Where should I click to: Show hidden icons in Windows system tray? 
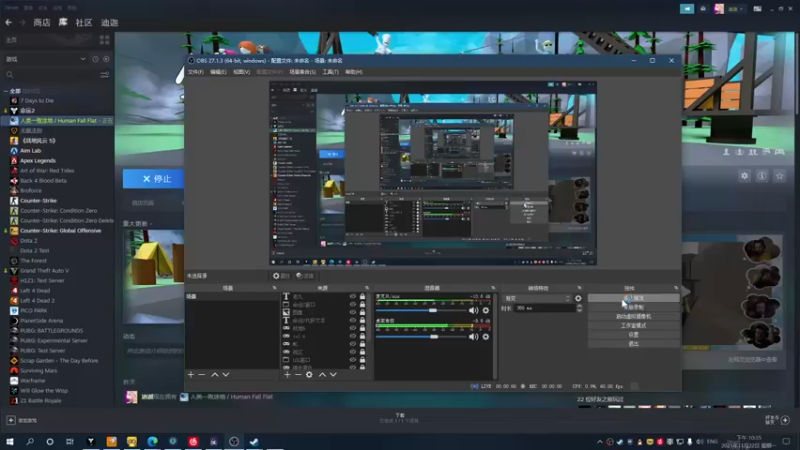click(x=599, y=441)
